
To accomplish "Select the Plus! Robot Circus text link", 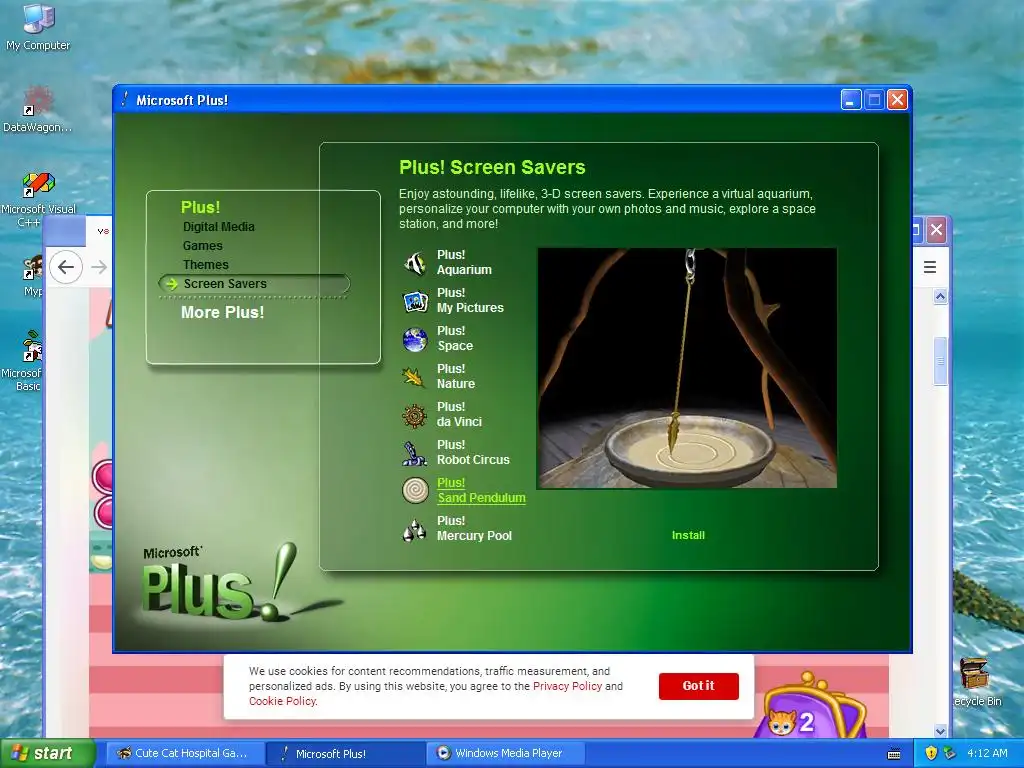I will coord(473,452).
